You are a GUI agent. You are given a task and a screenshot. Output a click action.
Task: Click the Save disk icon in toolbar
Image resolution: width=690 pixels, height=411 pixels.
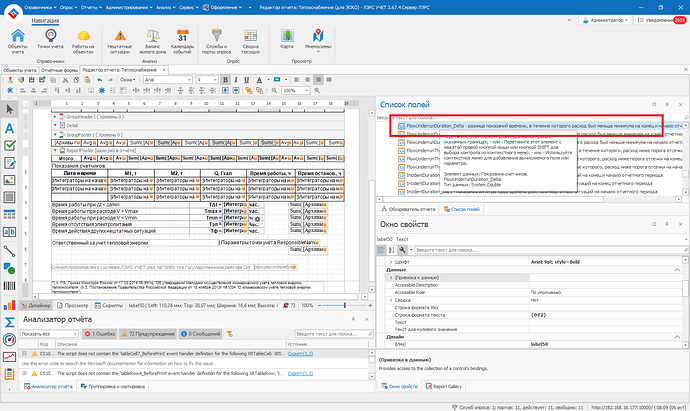coord(31,80)
